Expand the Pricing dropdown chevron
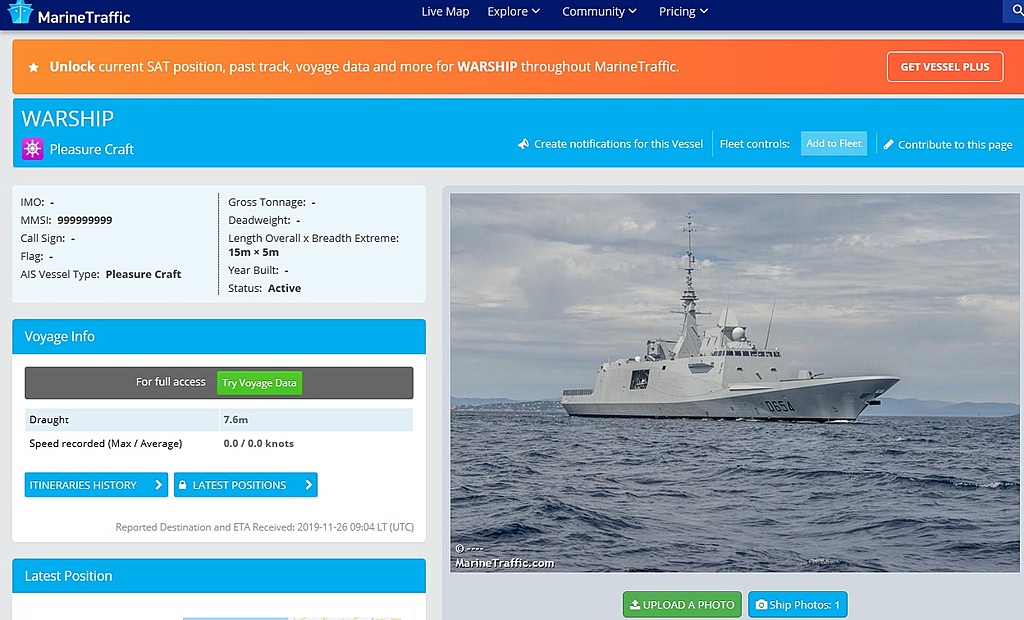Image resolution: width=1024 pixels, height=620 pixels. [x=703, y=11]
